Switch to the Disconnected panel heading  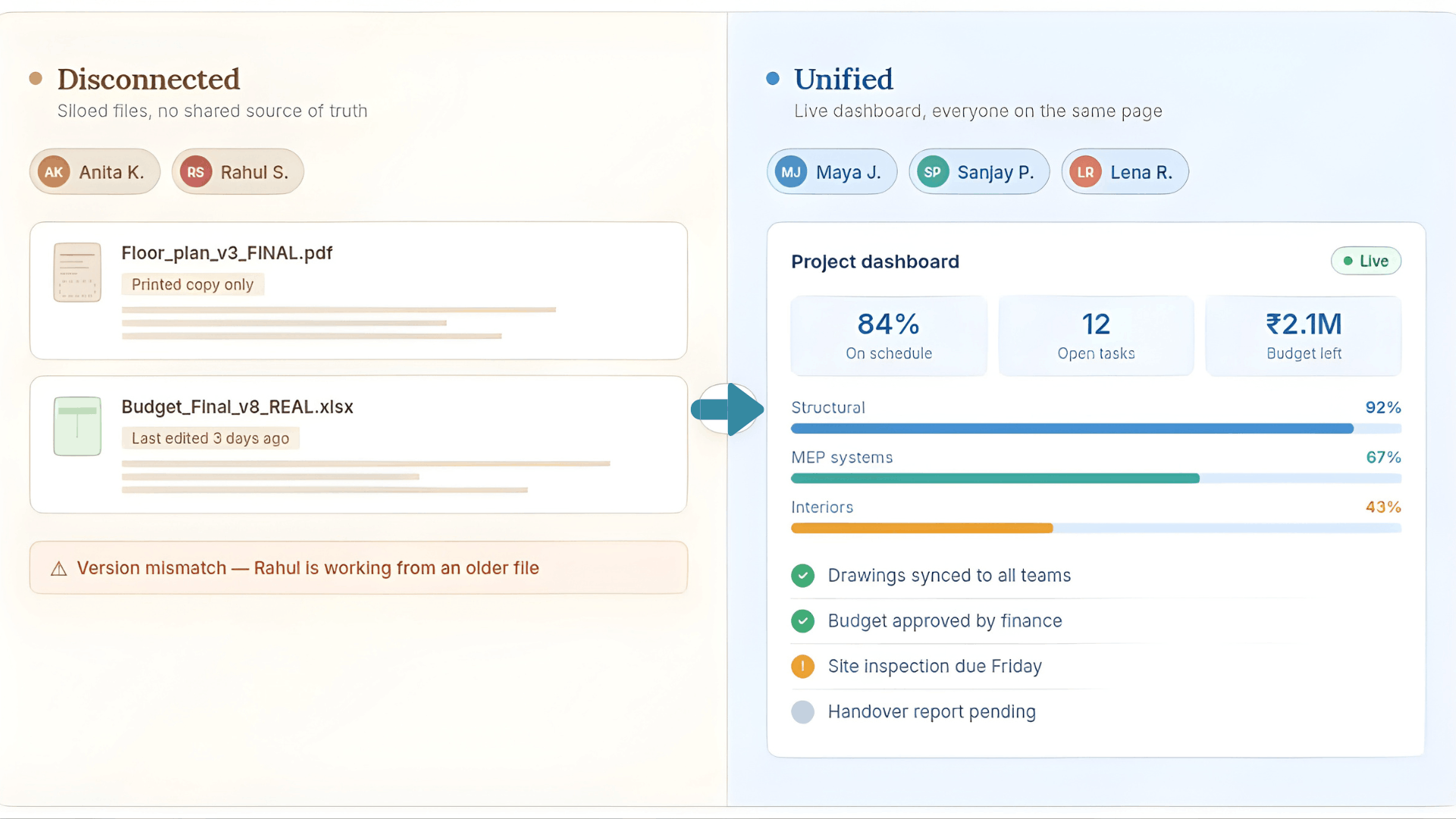(x=149, y=79)
